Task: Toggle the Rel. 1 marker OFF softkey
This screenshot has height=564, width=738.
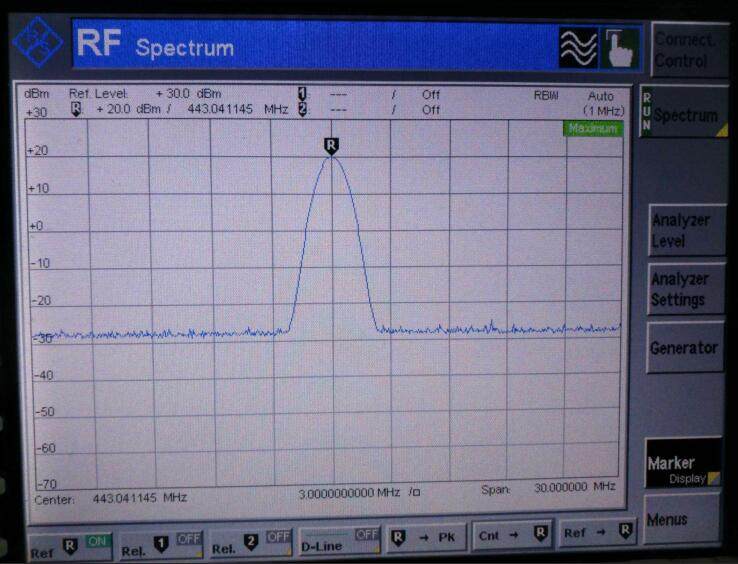Action: [x=161, y=545]
